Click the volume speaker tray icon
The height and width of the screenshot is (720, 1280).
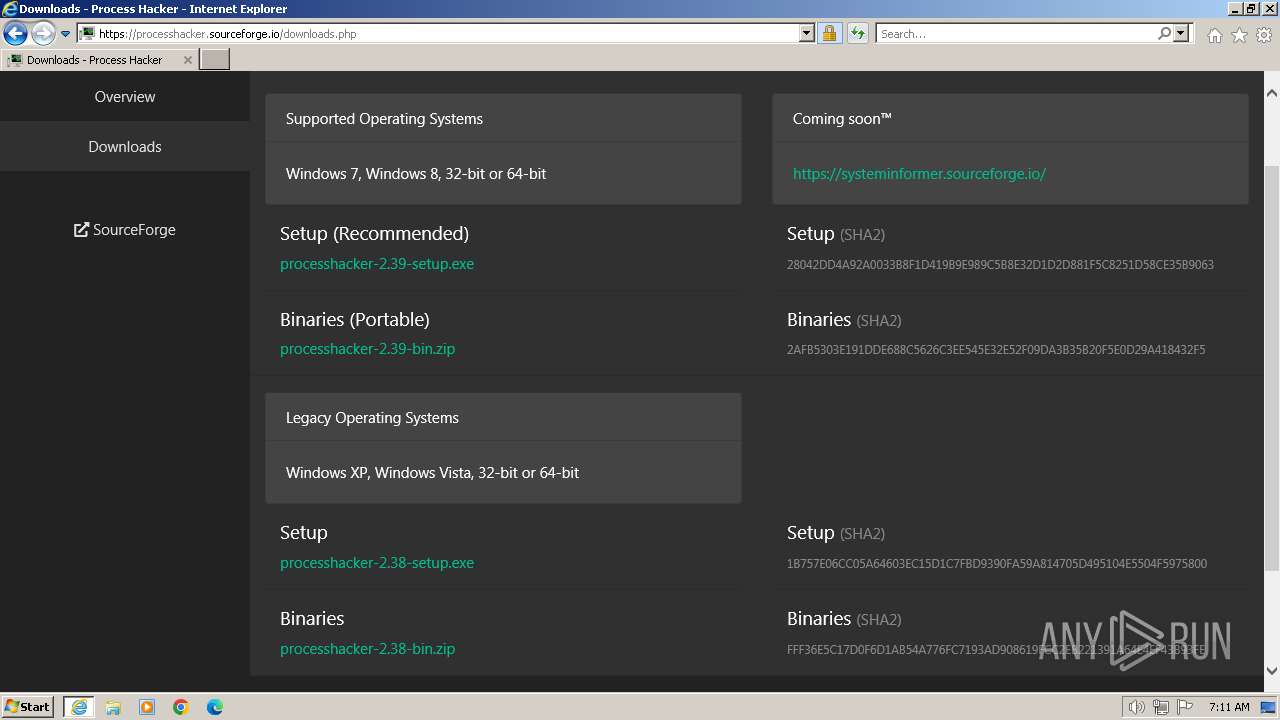pos(1137,707)
